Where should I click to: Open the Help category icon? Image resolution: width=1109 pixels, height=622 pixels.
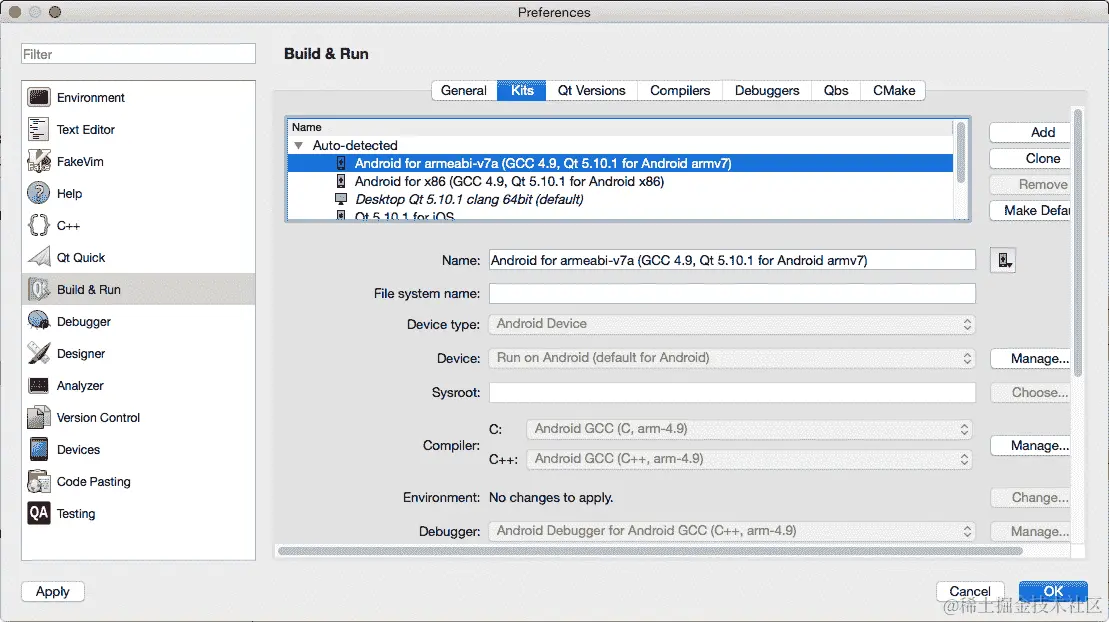(38, 192)
